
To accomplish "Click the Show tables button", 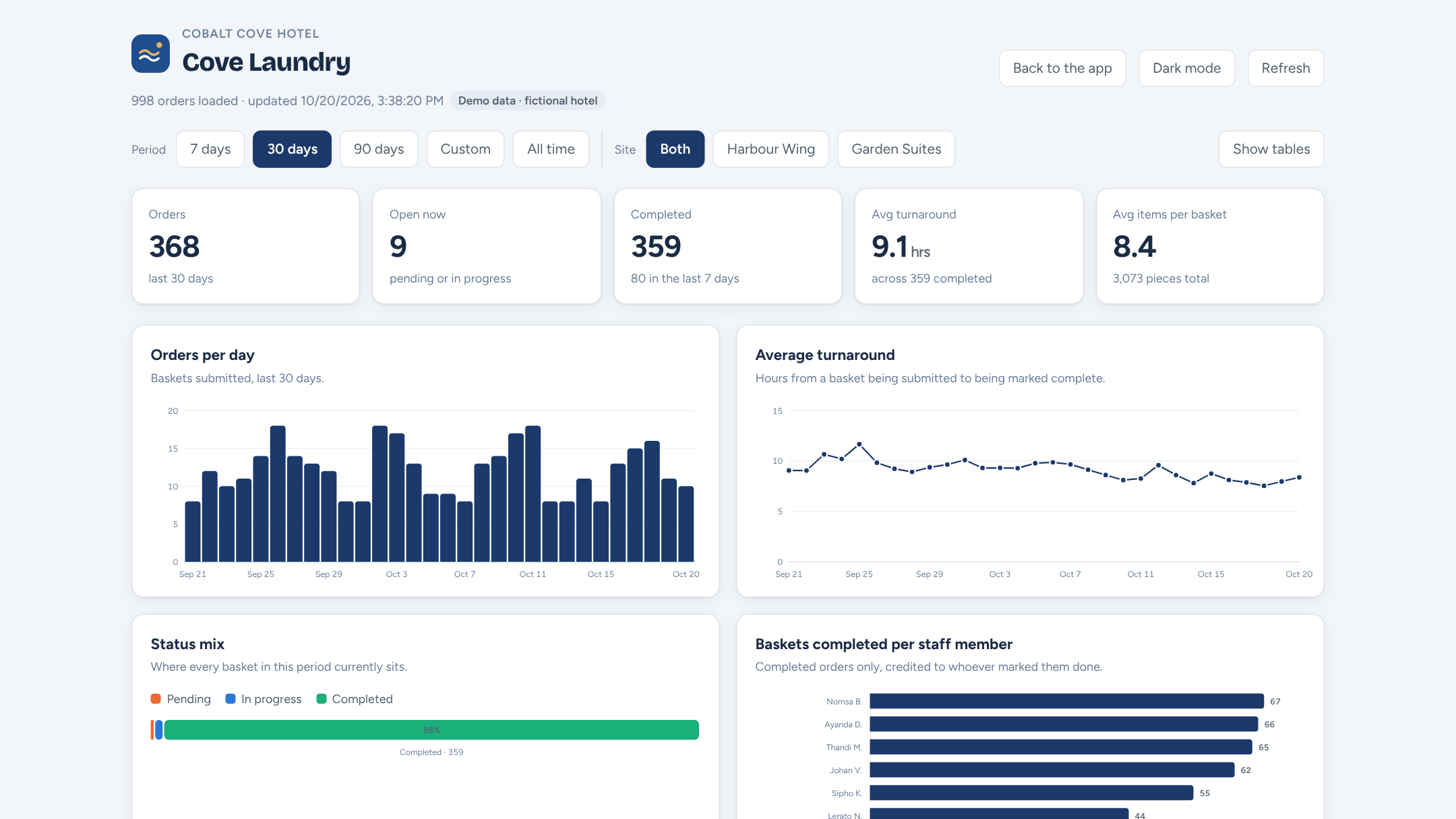I will [x=1271, y=149].
